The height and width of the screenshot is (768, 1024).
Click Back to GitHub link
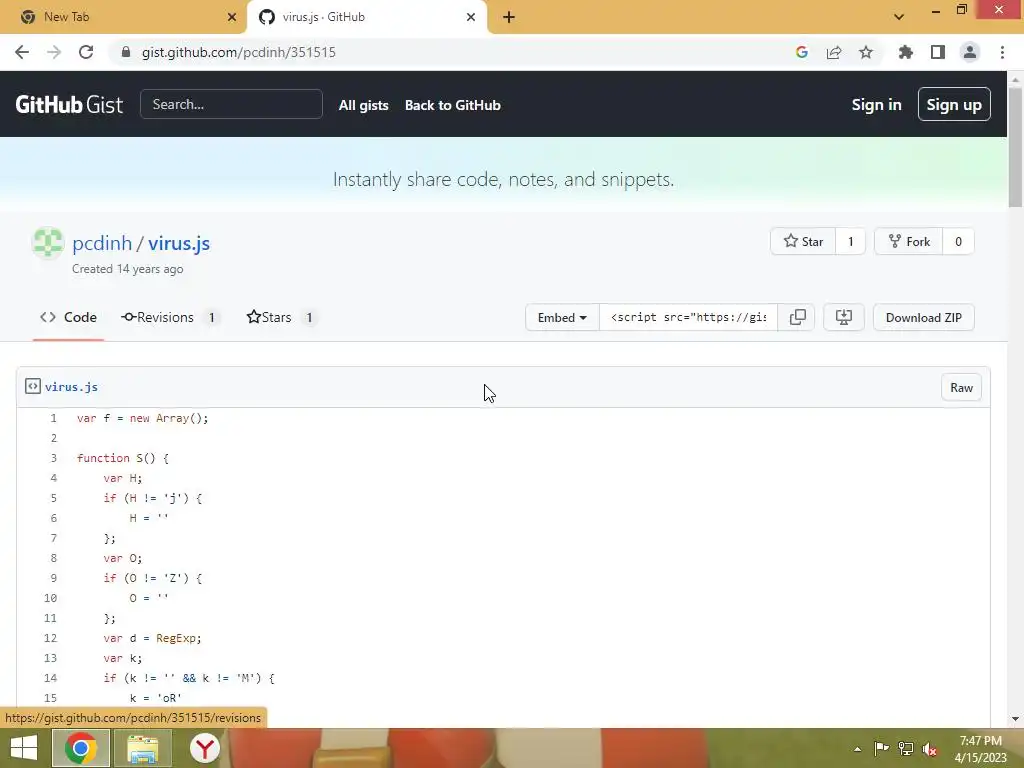[x=453, y=105]
